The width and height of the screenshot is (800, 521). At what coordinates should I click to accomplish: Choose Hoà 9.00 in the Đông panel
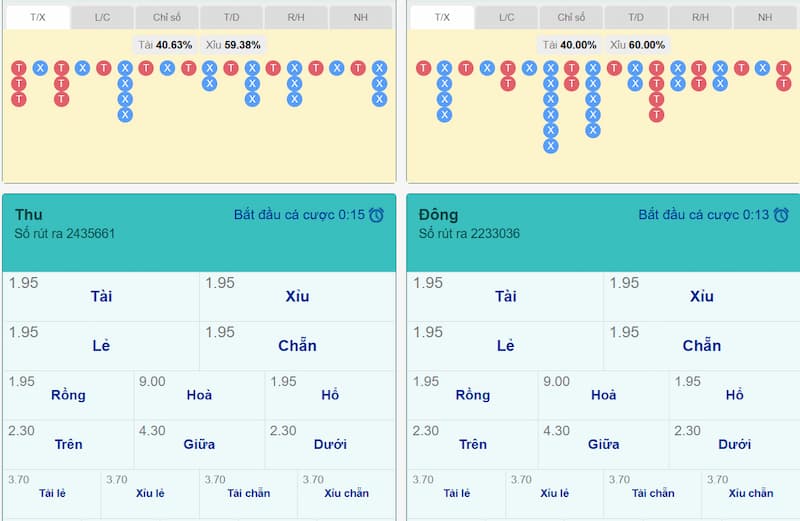[x=603, y=395]
